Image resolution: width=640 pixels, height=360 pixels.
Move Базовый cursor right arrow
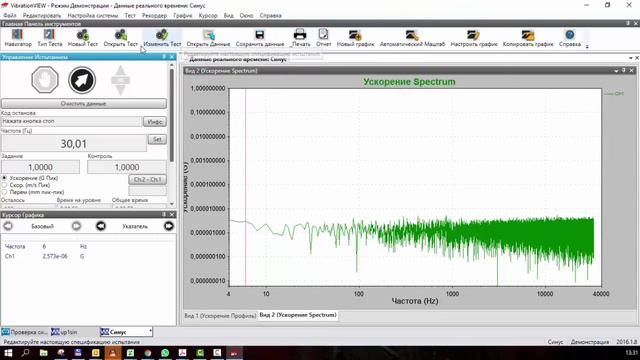pos(76,226)
